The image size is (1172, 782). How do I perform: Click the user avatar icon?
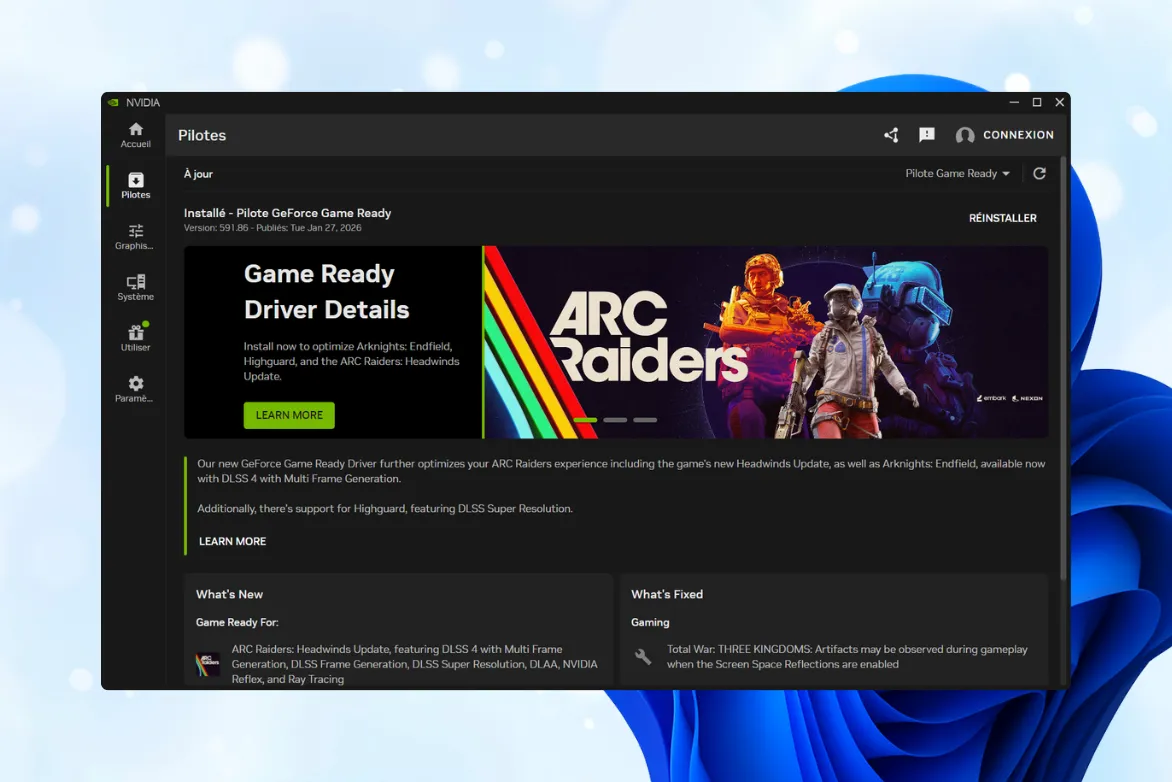click(x=965, y=135)
